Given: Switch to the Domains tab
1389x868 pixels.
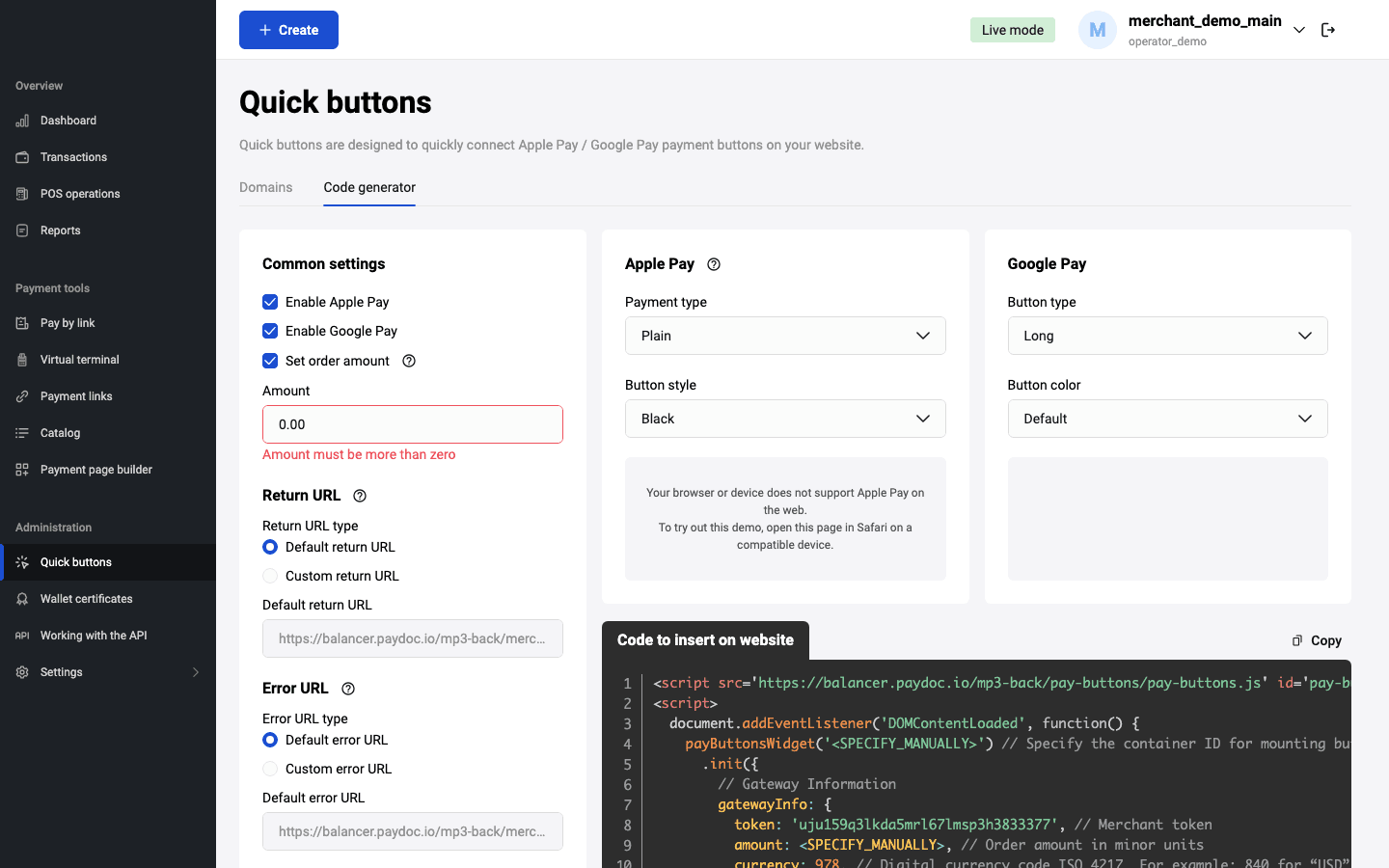Looking at the screenshot, I should (x=266, y=187).
